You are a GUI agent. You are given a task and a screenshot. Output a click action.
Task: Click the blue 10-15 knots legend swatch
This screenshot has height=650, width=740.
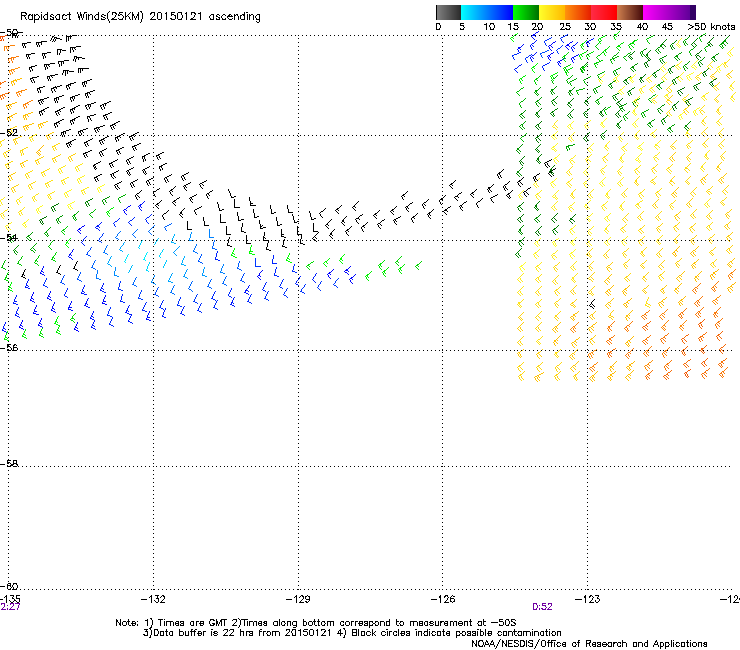pos(500,12)
